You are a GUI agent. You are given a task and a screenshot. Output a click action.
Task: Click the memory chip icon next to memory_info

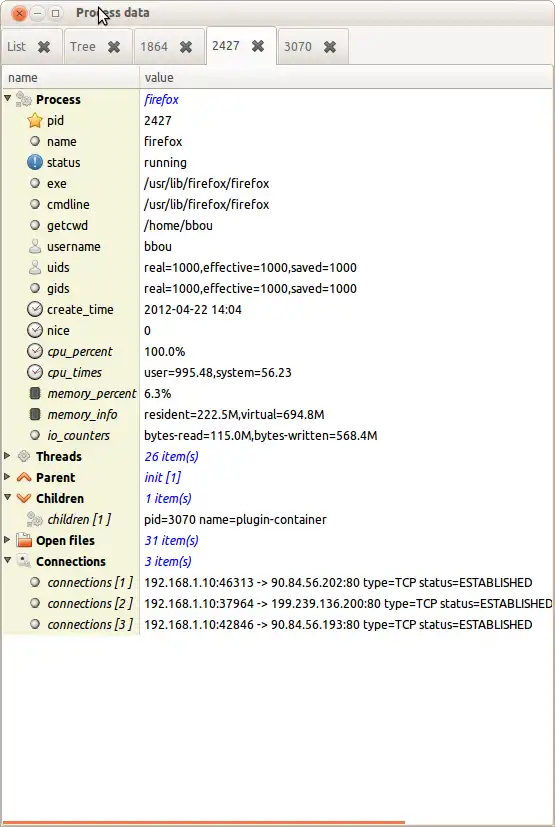click(x=35, y=415)
